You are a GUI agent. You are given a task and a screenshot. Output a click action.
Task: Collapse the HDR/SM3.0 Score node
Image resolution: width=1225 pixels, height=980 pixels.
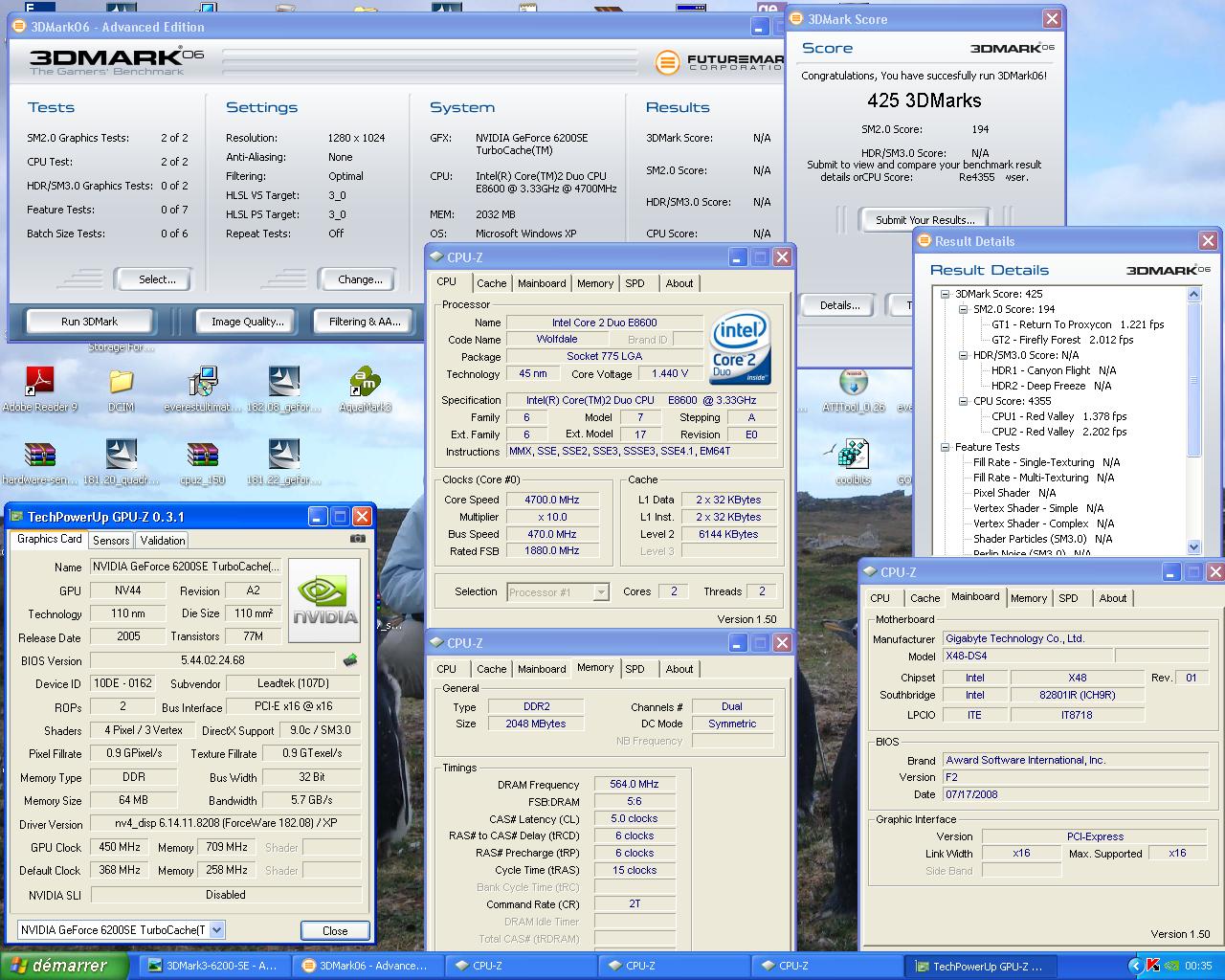click(963, 355)
